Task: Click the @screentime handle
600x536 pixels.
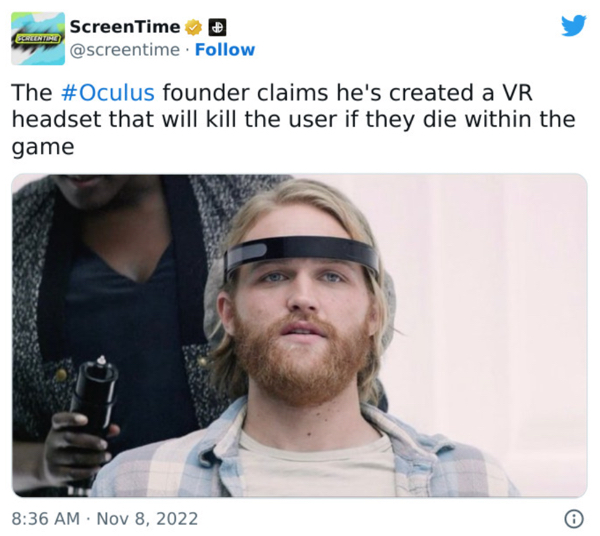Action: point(125,50)
